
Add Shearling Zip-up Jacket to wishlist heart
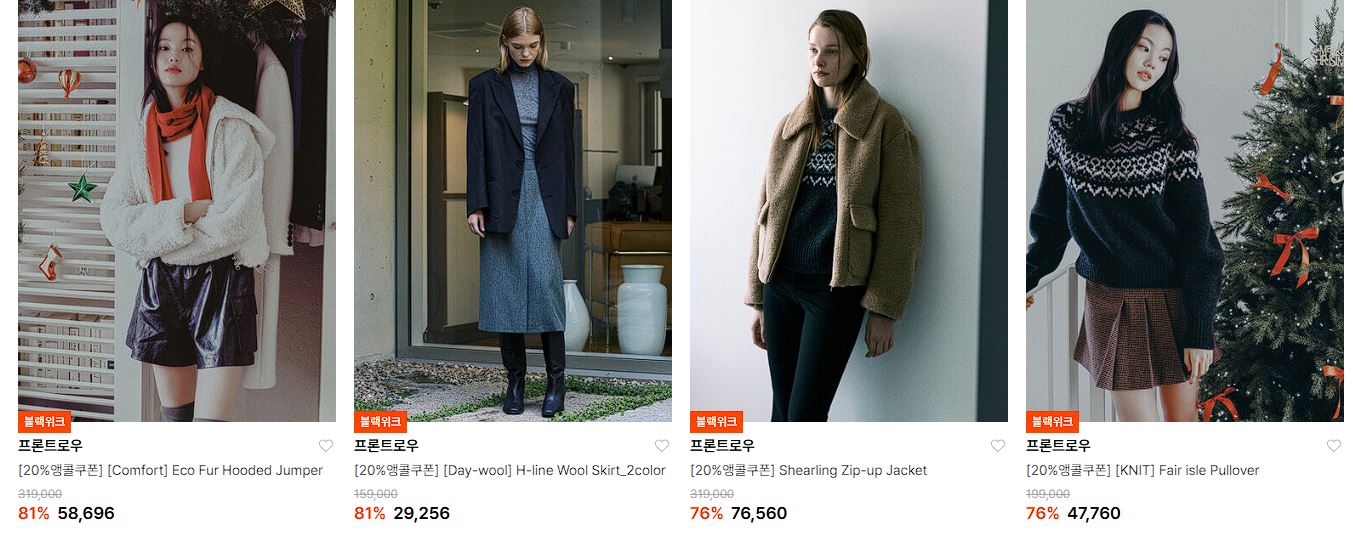pyautogui.click(x=997, y=446)
